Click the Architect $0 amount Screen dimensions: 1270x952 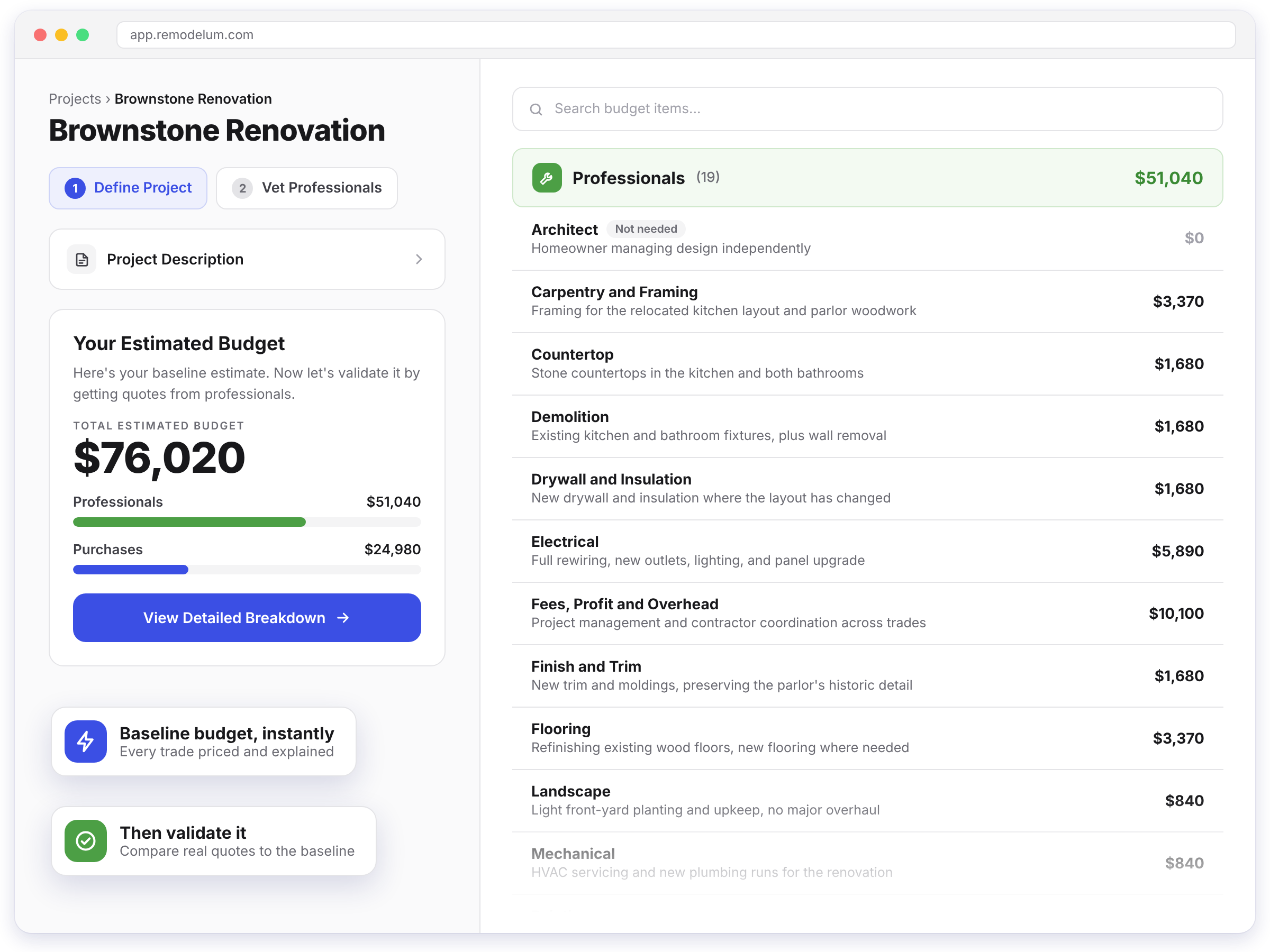(1194, 238)
